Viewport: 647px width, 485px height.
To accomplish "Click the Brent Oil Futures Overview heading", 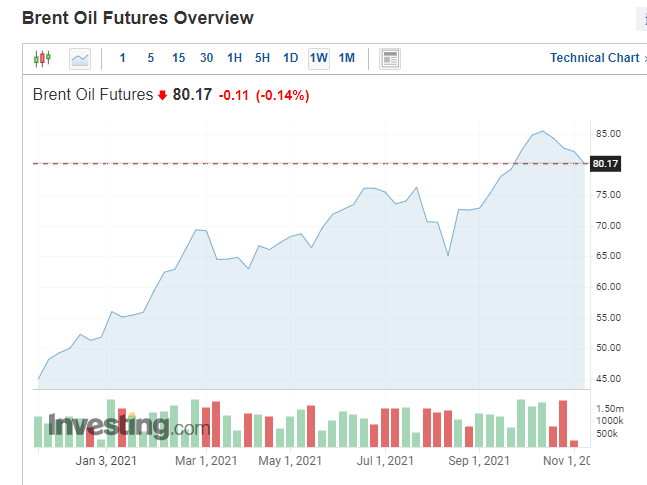I will click(138, 18).
